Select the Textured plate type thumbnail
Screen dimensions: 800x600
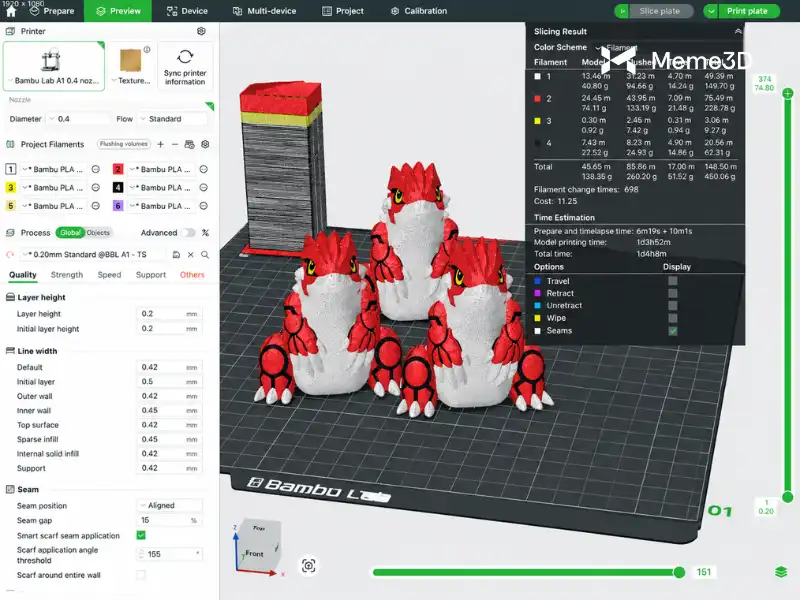click(131, 60)
